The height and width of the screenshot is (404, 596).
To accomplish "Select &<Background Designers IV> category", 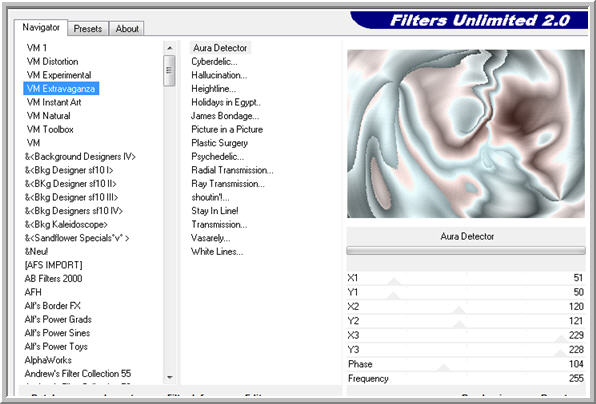I will (x=80, y=157).
